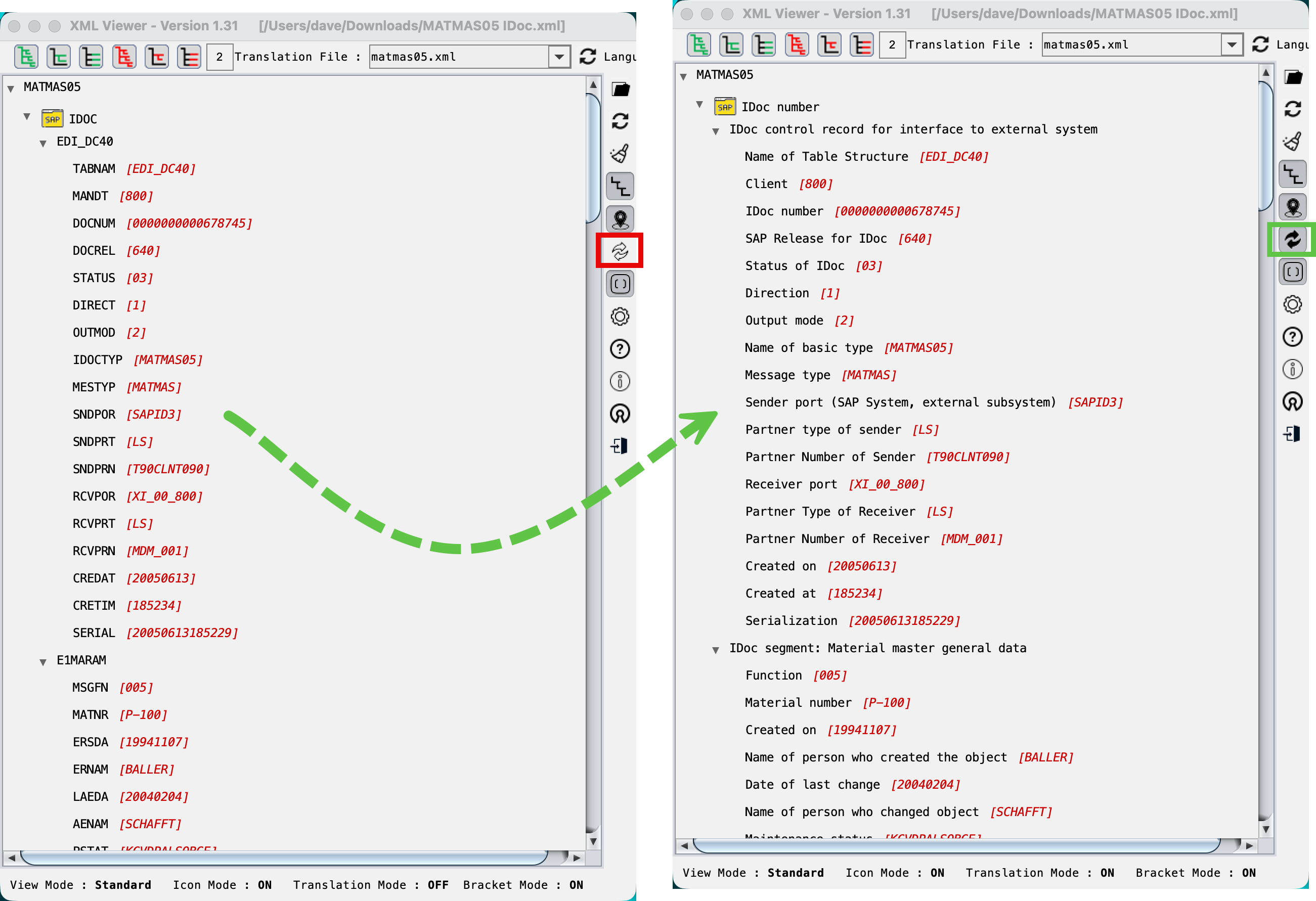The height and width of the screenshot is (901, 1316).
Task: Enable translation mode in the left window
Action: [620, 251]
